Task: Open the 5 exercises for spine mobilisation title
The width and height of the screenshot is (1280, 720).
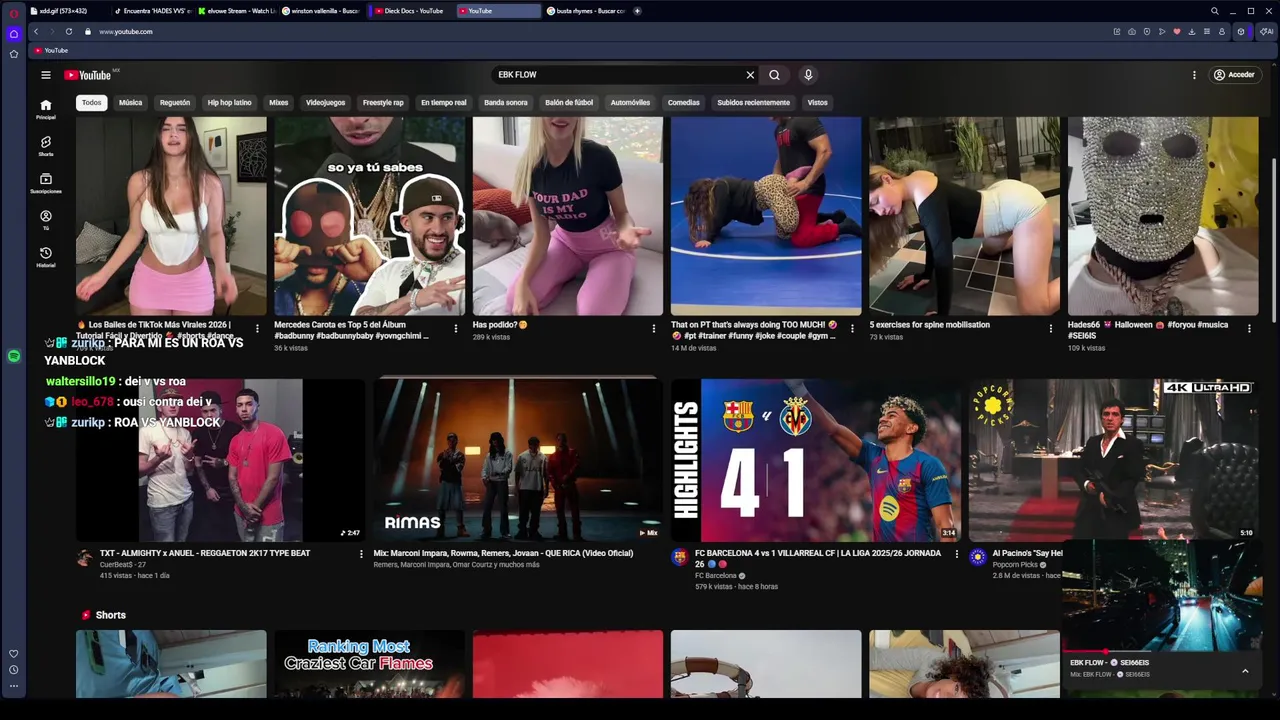Action: [x=929, y=325]
